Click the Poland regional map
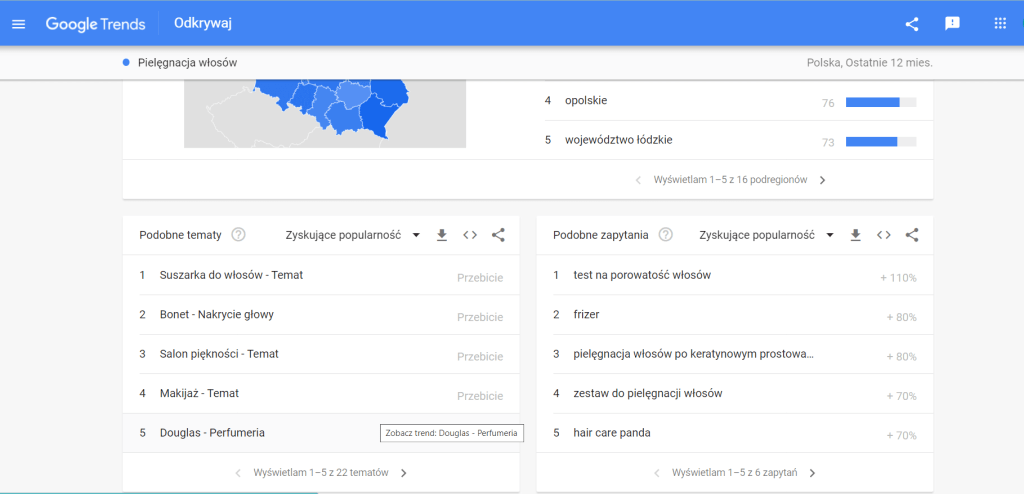Viewport: 1024px width, 494px height. click(325, 114)
